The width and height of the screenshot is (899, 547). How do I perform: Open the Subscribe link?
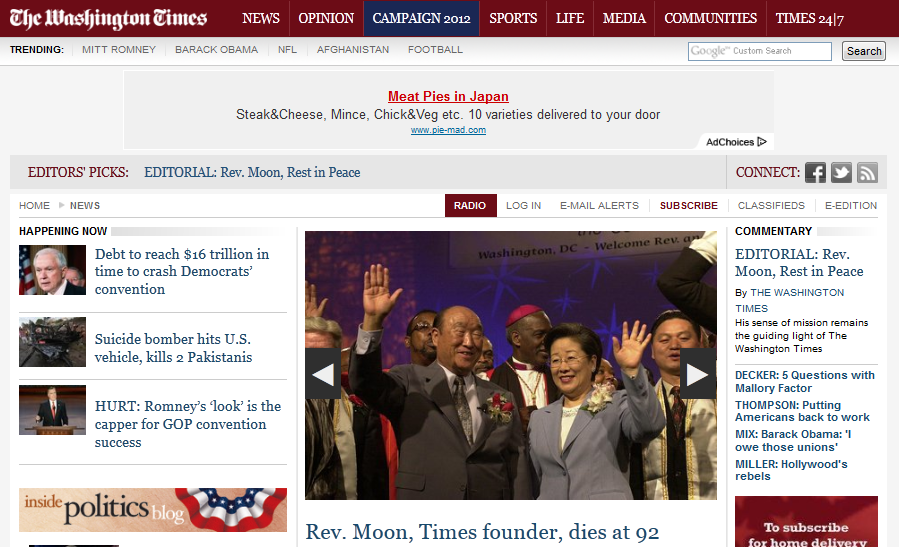coord(689,205)
